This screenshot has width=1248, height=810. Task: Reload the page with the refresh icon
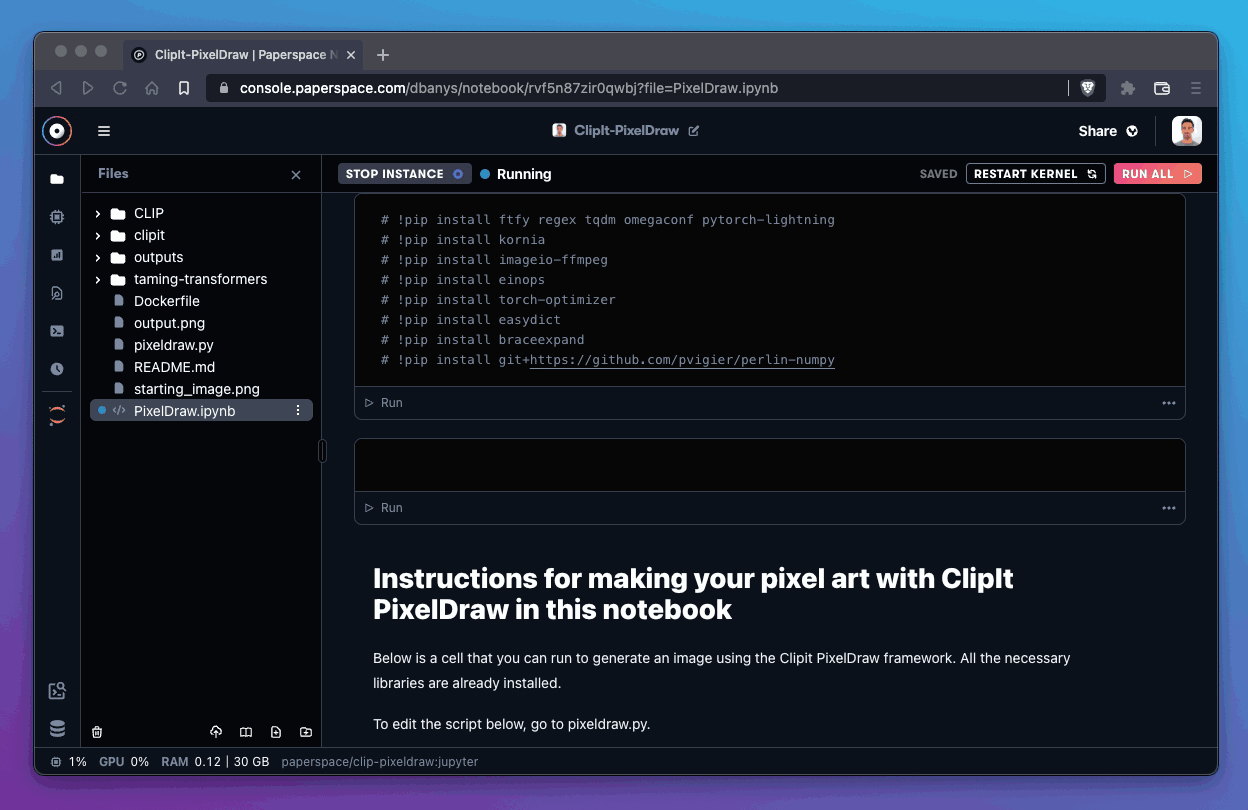point(120,88)
